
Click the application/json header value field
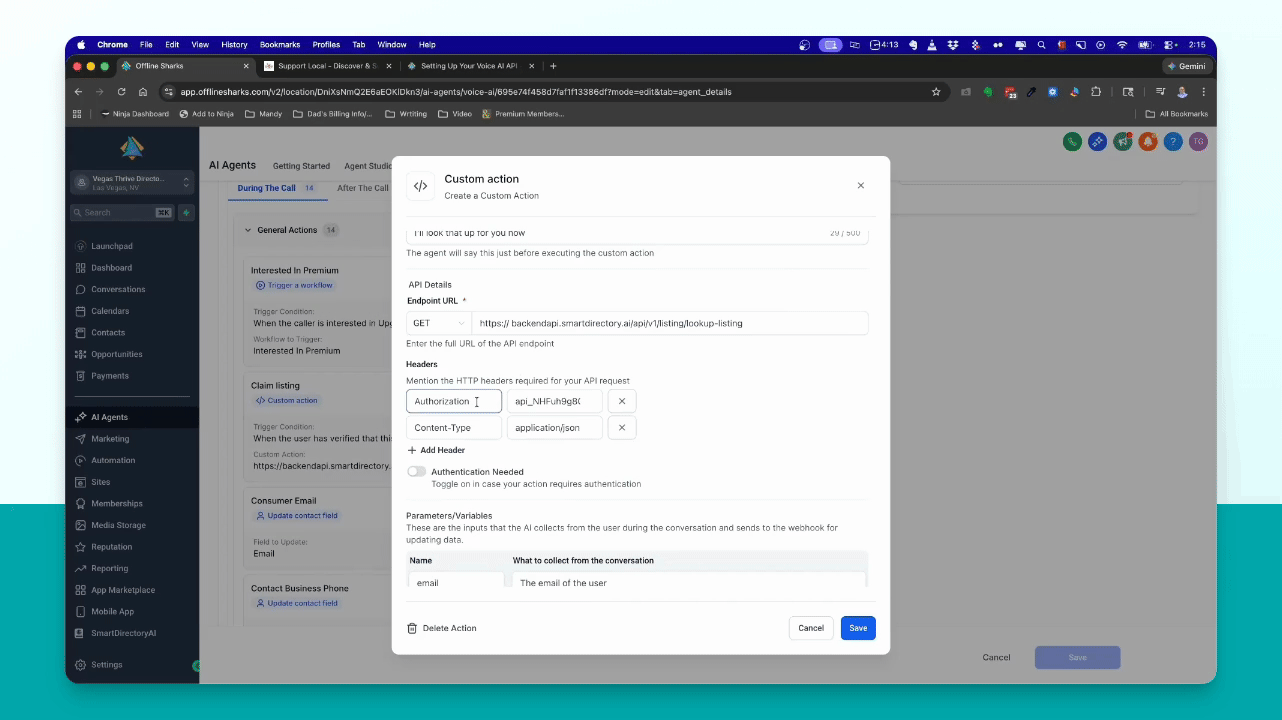pyautogui.click(x=555, y=427)
